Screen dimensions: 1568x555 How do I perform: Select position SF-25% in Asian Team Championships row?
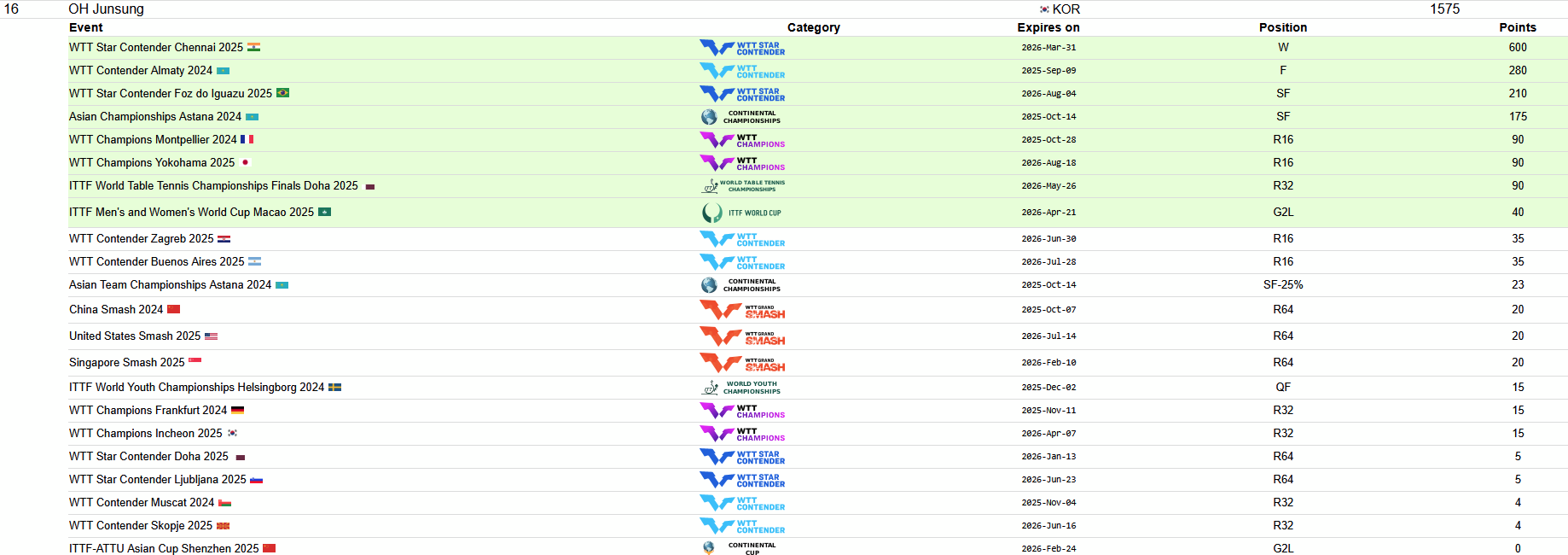pyautogui.click(x=1283, y=284)
